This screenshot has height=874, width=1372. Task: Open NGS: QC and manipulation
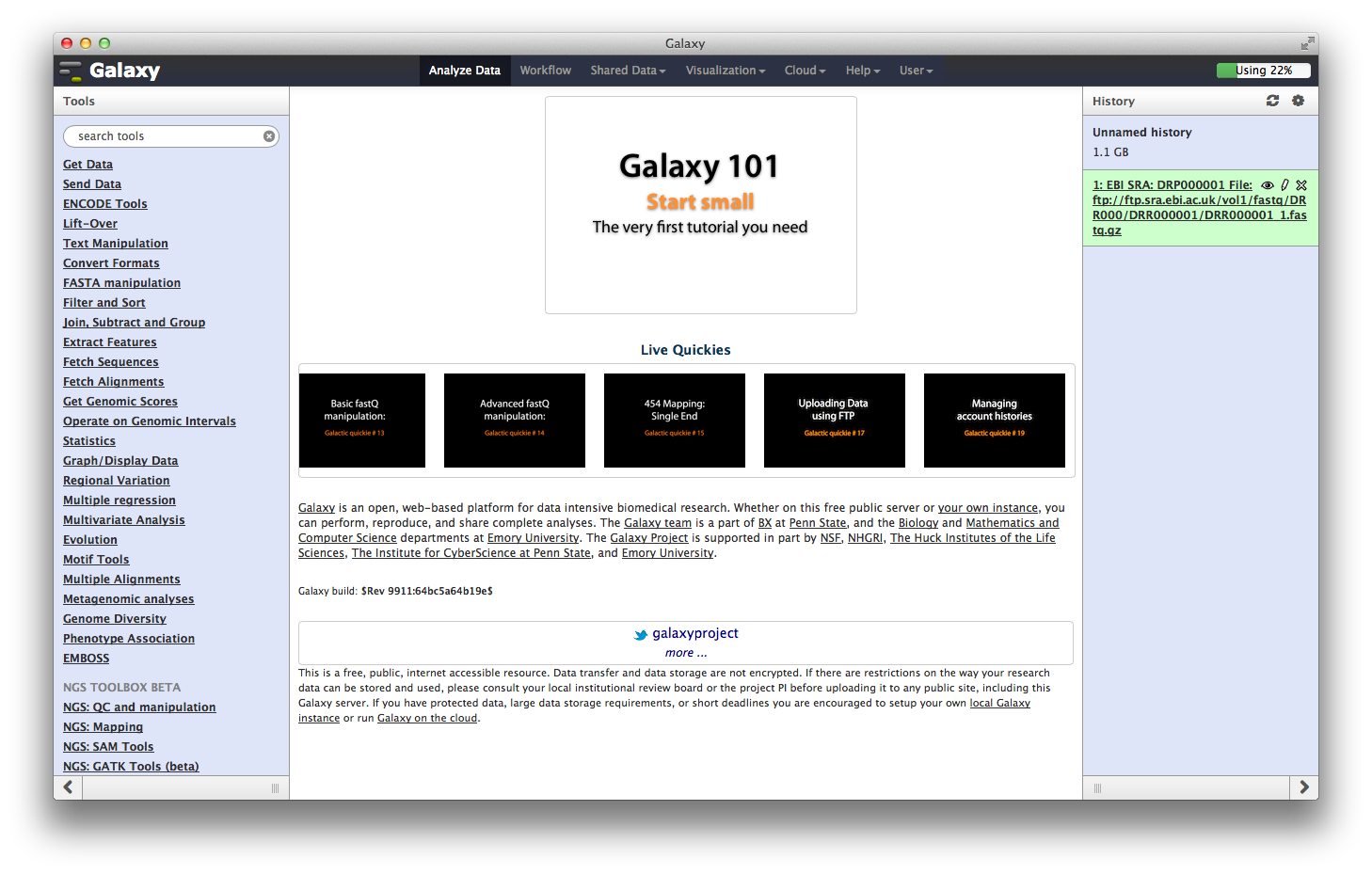139,707
